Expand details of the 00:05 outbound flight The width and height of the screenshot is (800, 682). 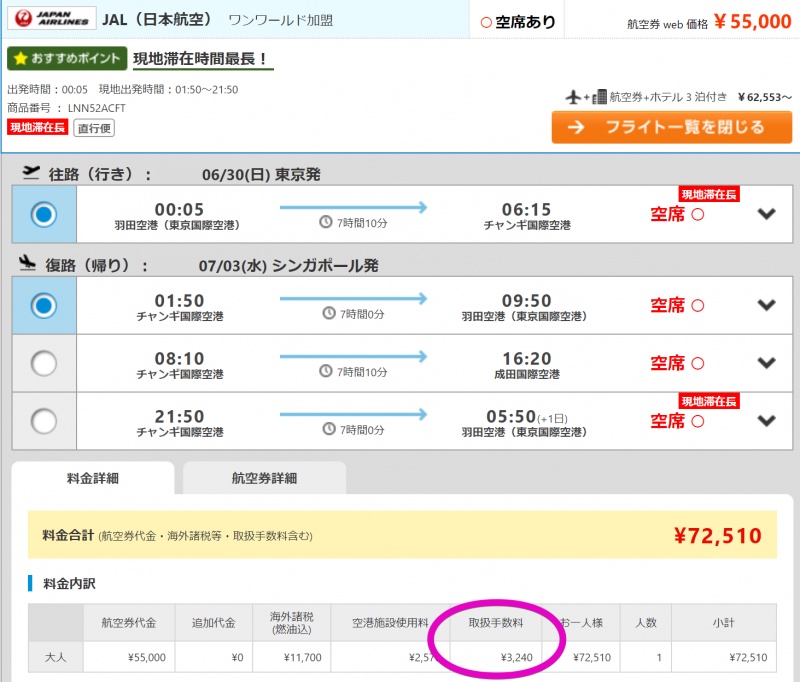pos(766,214)
